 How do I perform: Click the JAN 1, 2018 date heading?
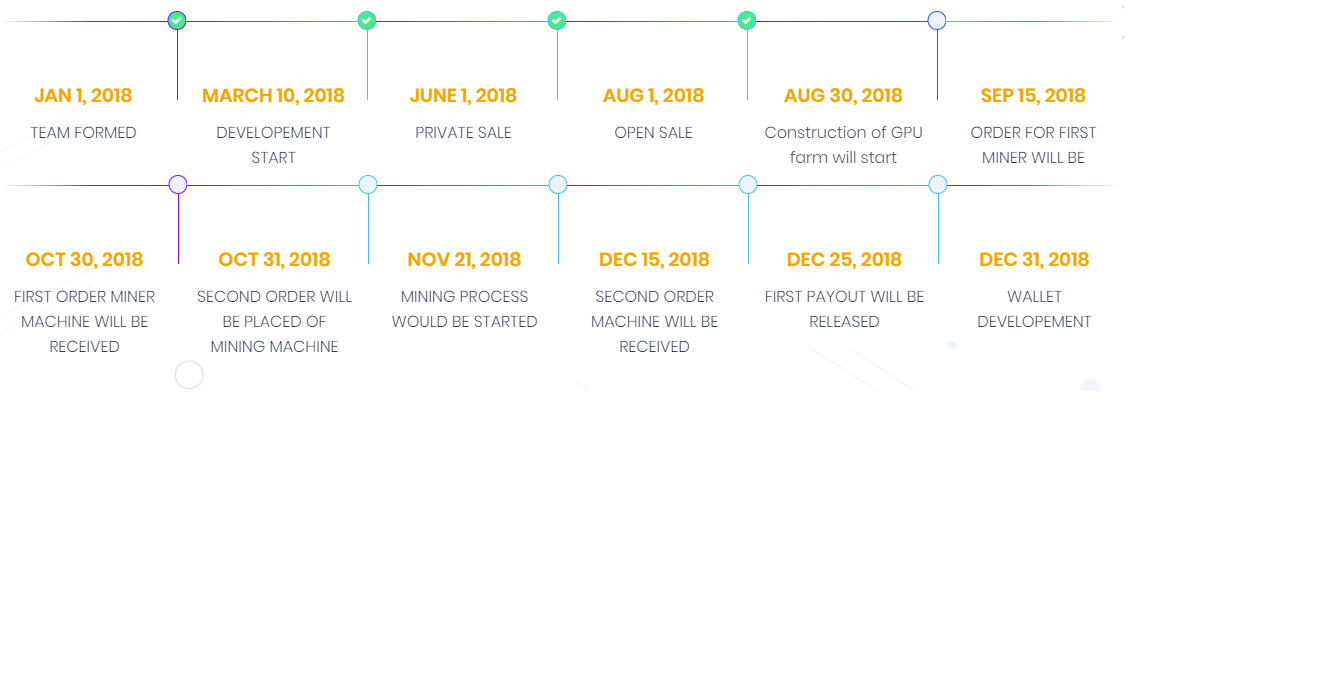83,96
